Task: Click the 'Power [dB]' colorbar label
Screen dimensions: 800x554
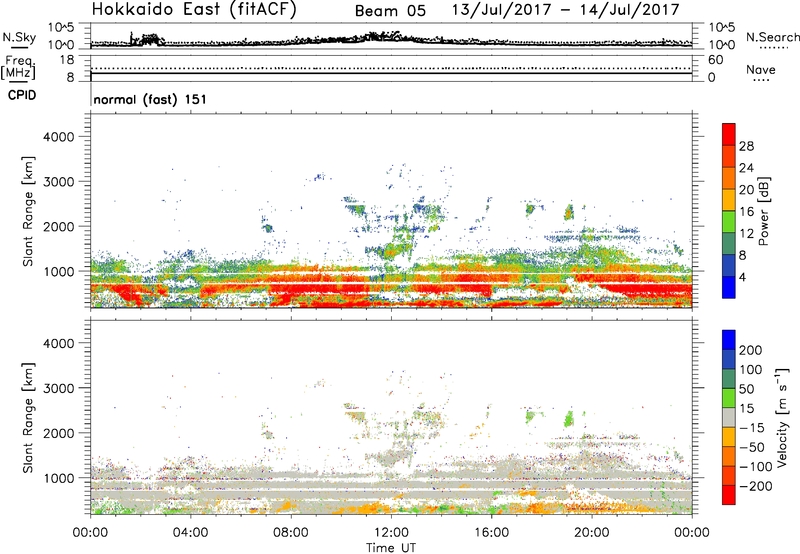Action: tap(763, 211)
